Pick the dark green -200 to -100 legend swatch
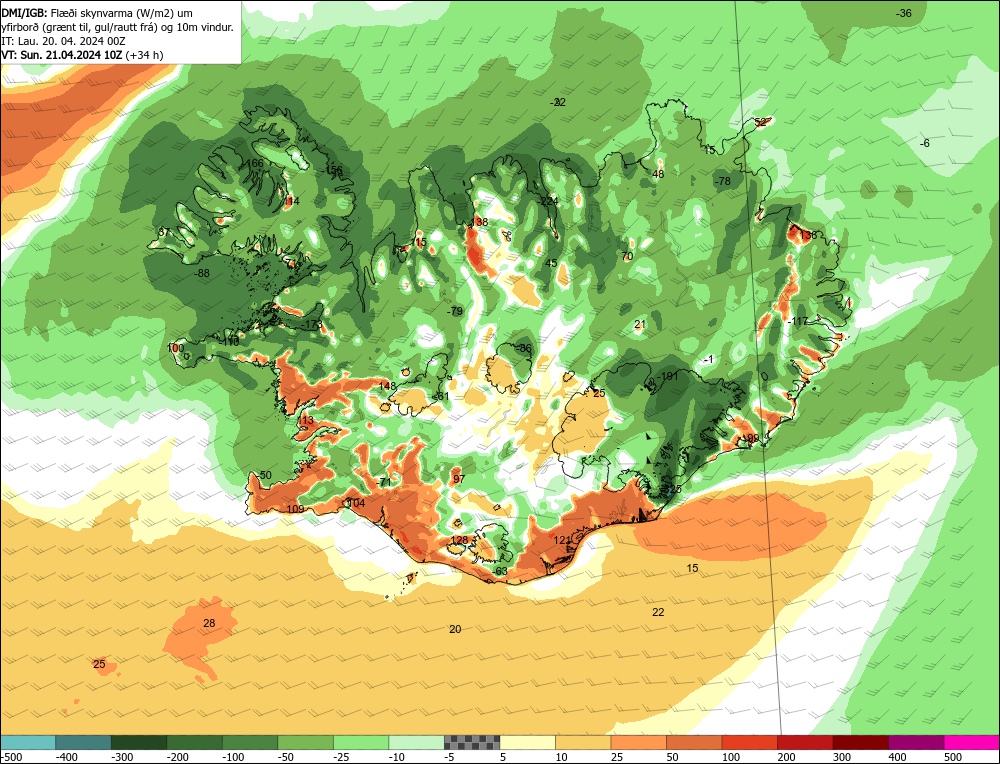The width and height of the screenshot is (1000, 764). pos(194,742)
